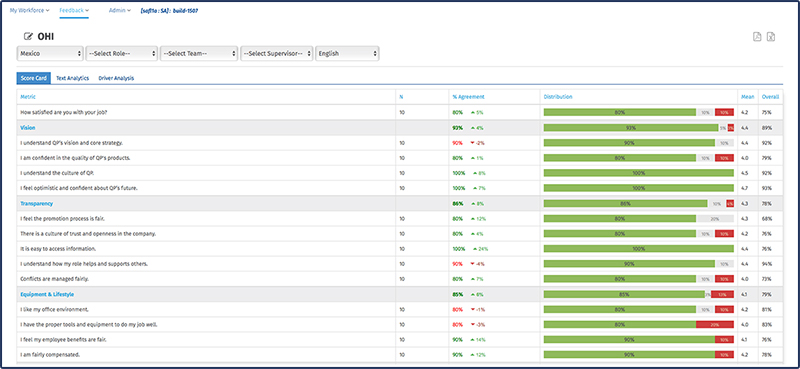Viewport: 800px width, 369px height.
Task: Export report using the Excel icon
Action: [x=771, y=36]
